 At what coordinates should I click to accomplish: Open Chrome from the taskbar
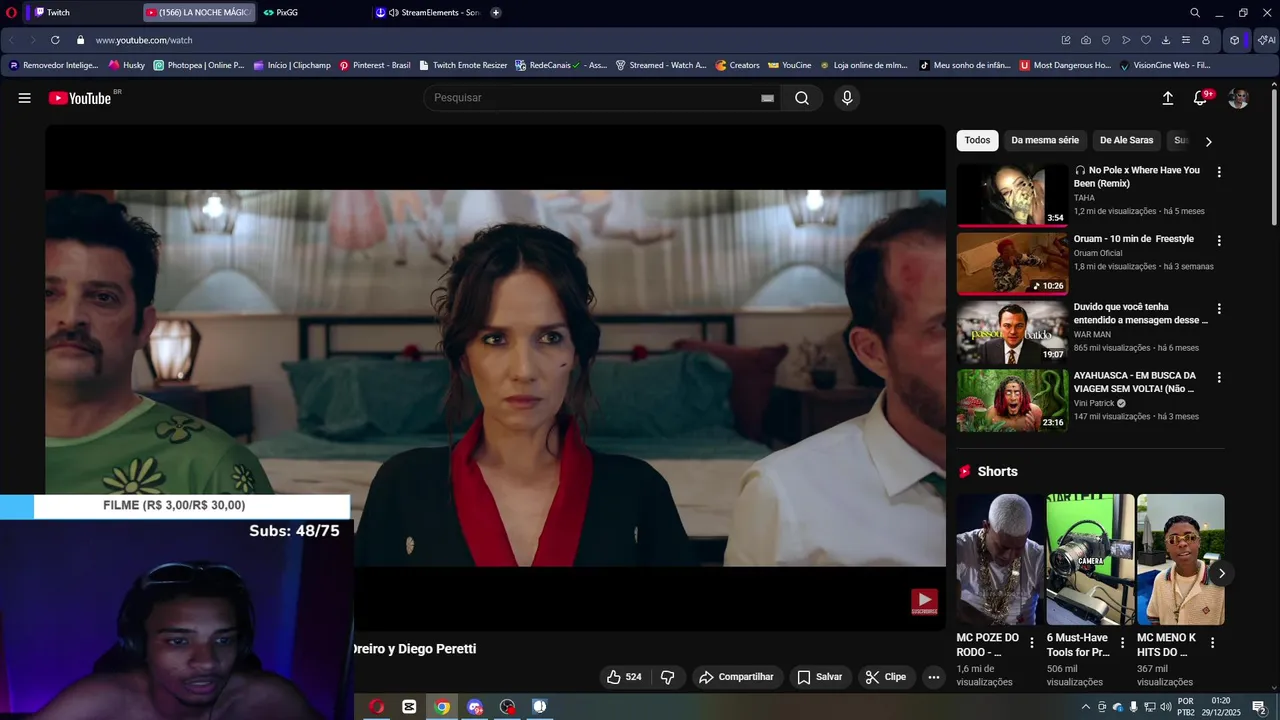(x=442, y=707)
